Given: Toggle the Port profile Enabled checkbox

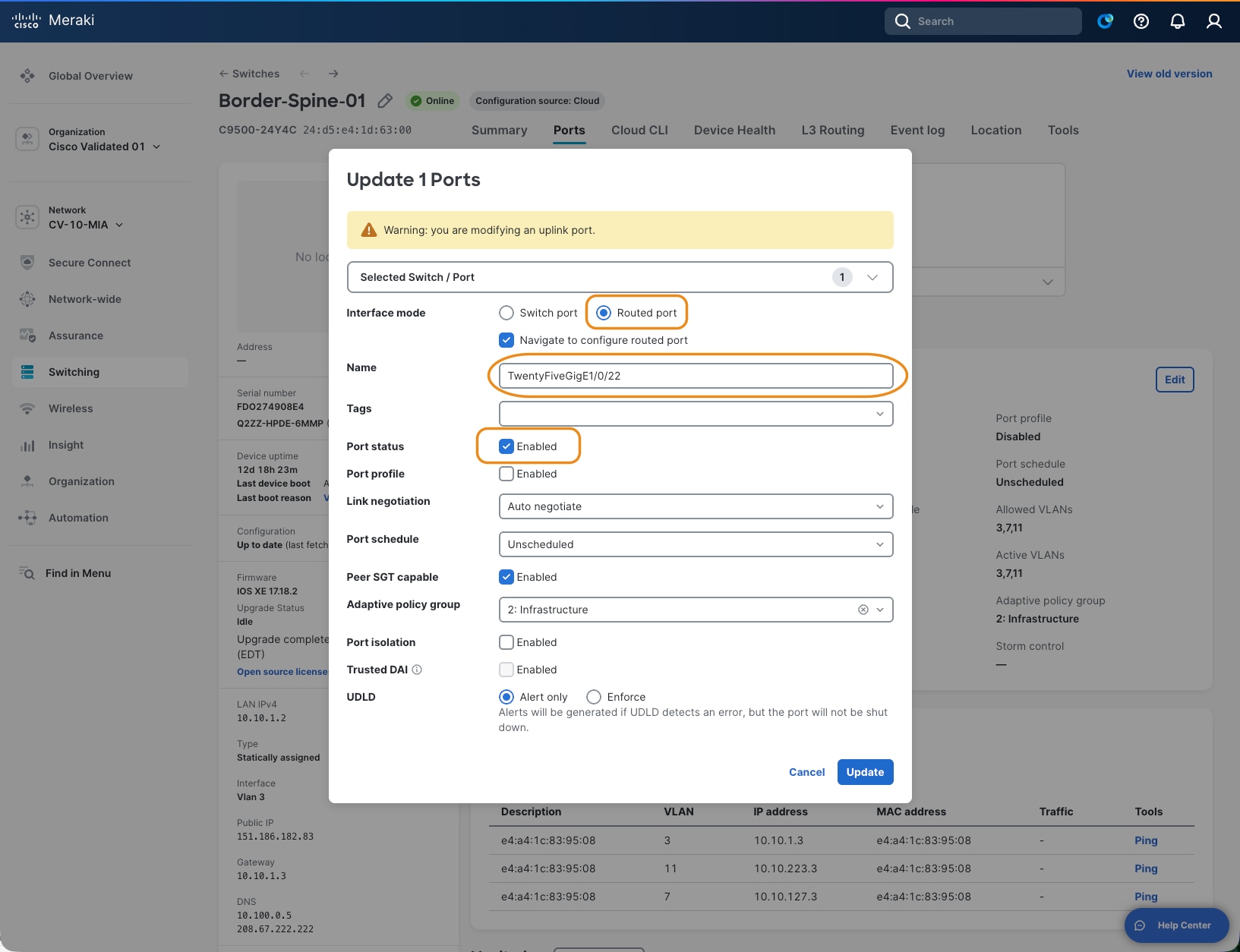Looking at the screenshot, I should pos(506,474).
